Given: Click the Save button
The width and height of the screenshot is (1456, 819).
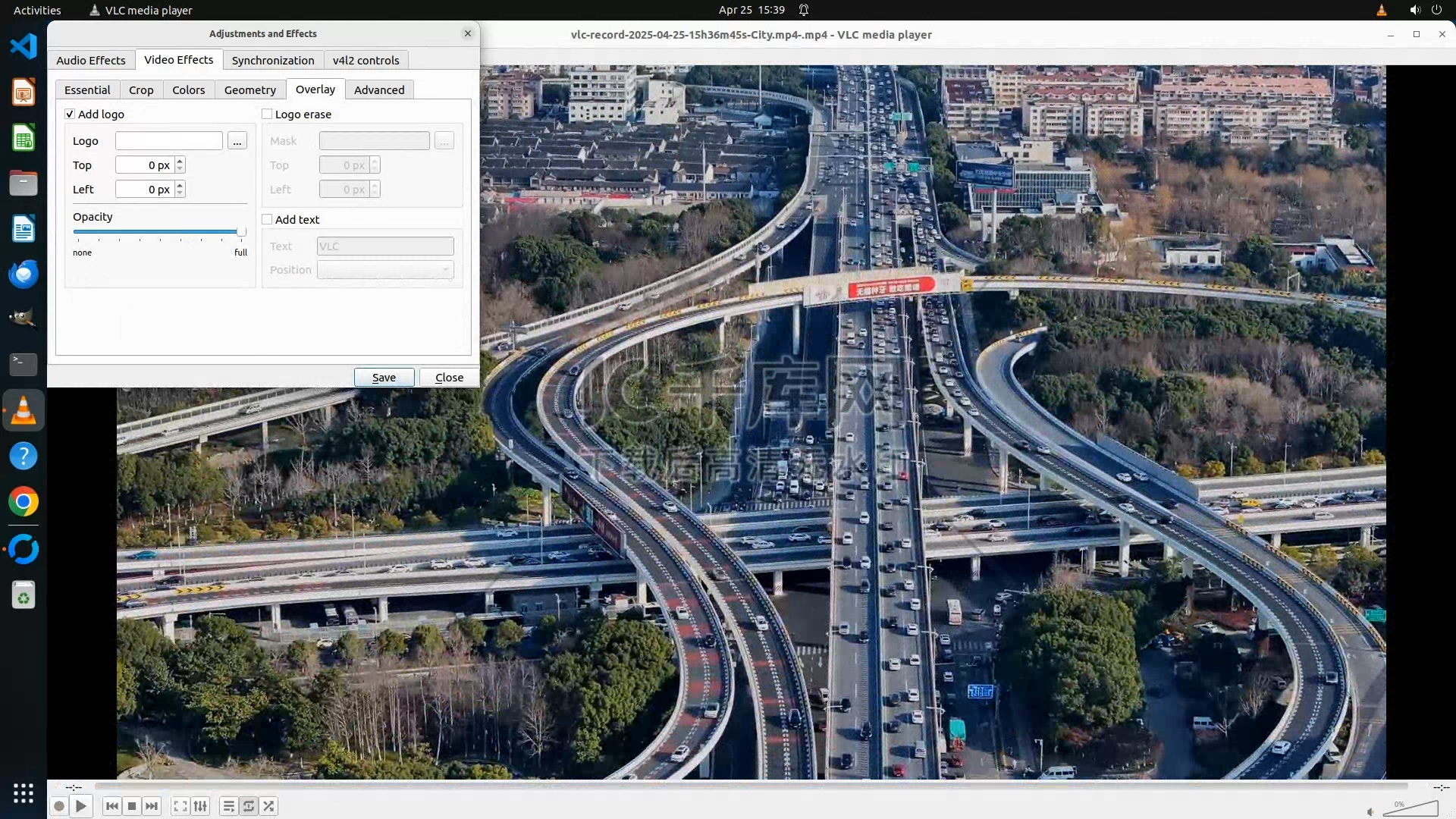Looking at the screenshot, I should pyautogui.click(x=384, y=378).
